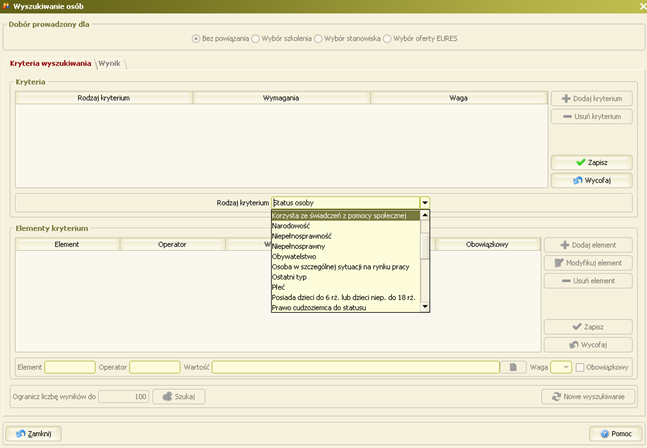Close the dialog with the Zamknij button
The image size is (647, 448).
(33, 434)
